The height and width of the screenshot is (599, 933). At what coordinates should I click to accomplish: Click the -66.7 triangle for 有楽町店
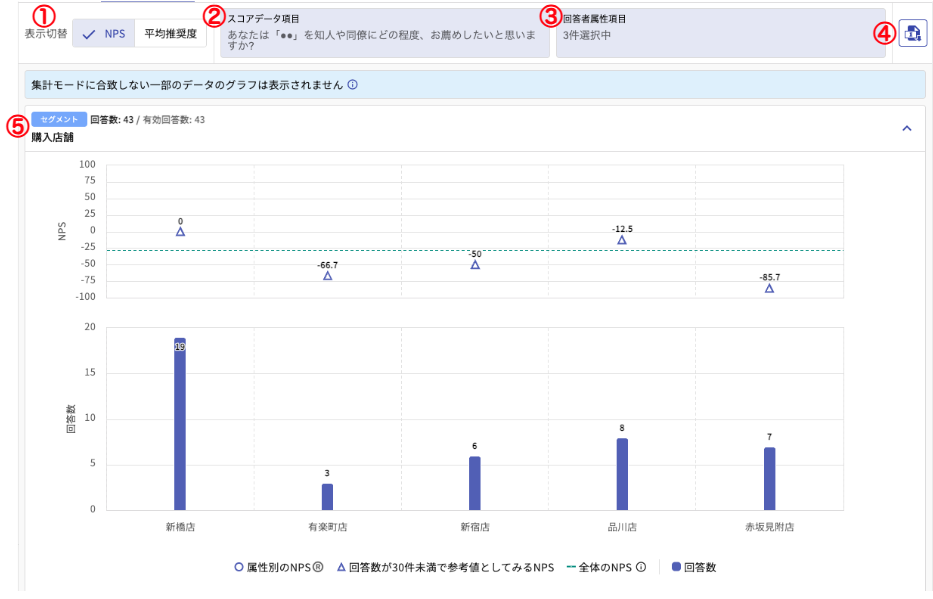click(327, 276)
